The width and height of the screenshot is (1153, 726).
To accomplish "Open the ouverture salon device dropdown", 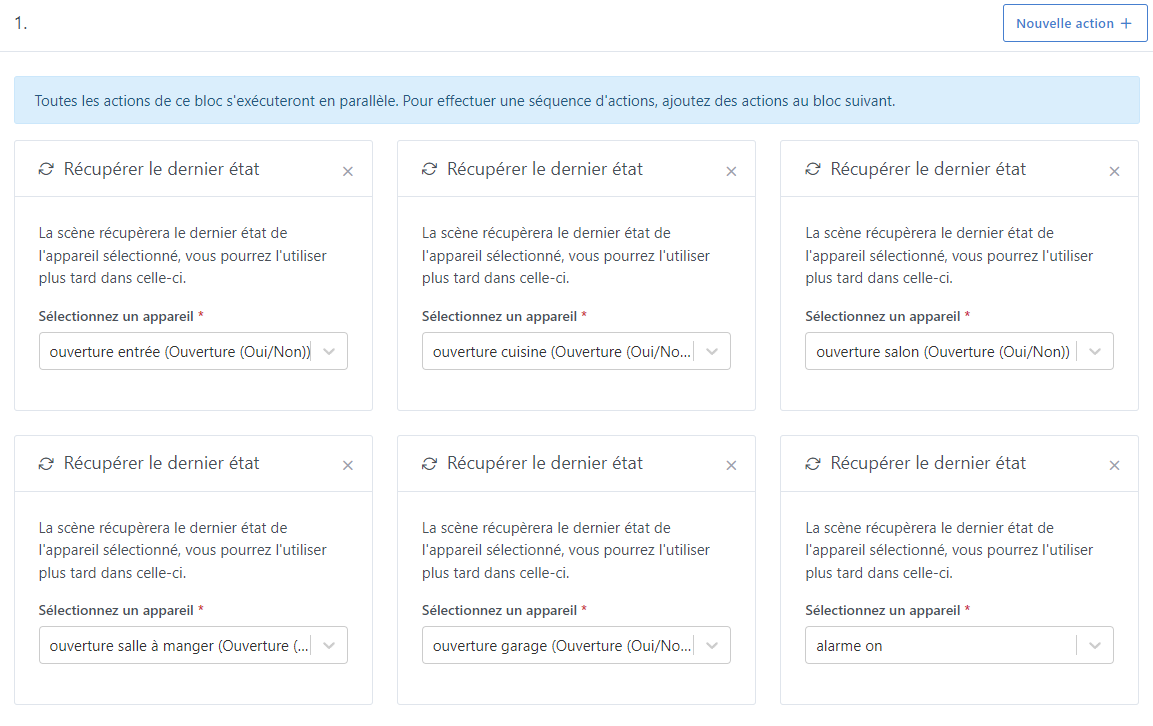I will click(x=959, y=351).
